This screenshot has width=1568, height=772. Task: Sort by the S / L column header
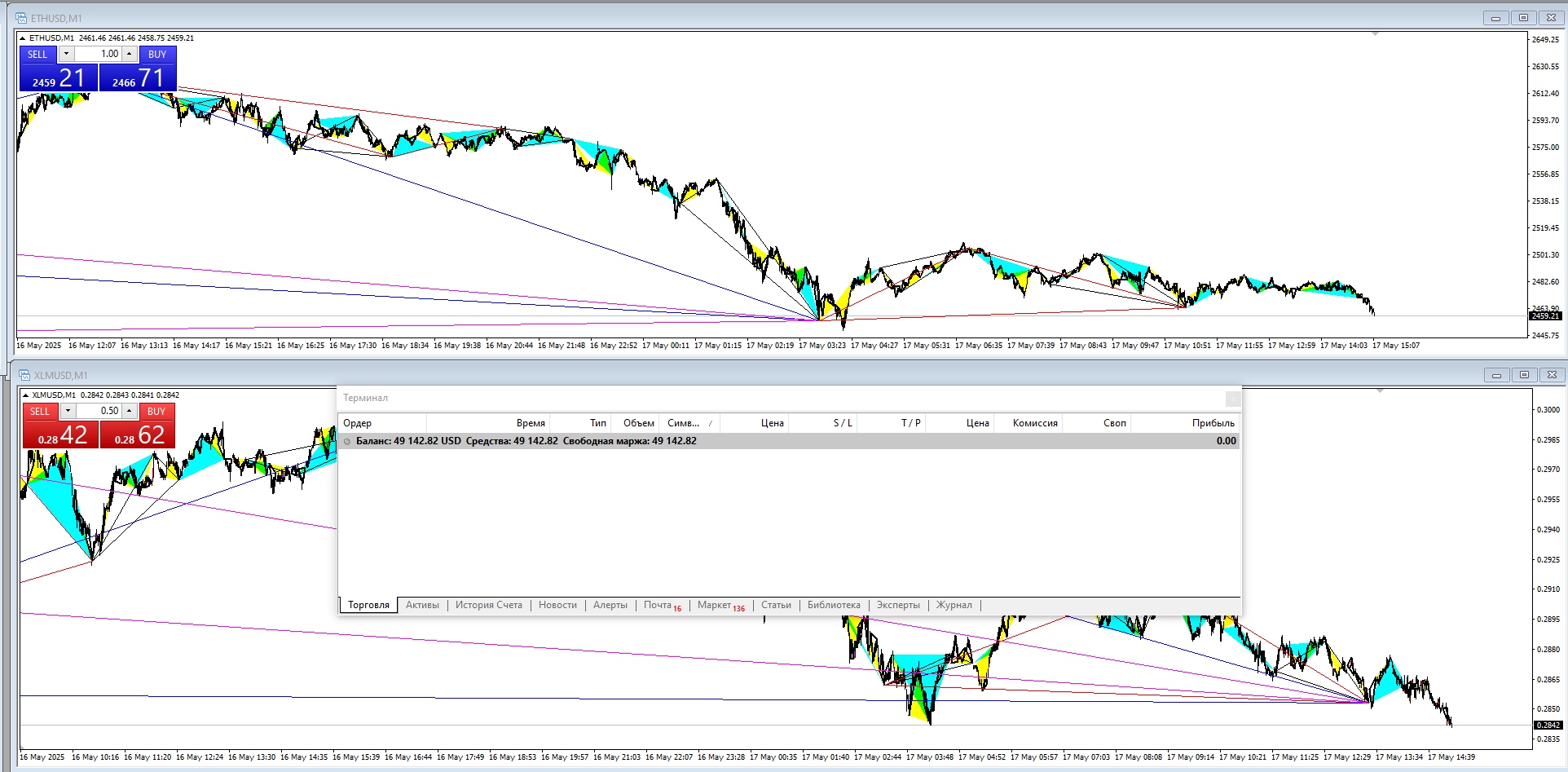click(x=823, y=423)
